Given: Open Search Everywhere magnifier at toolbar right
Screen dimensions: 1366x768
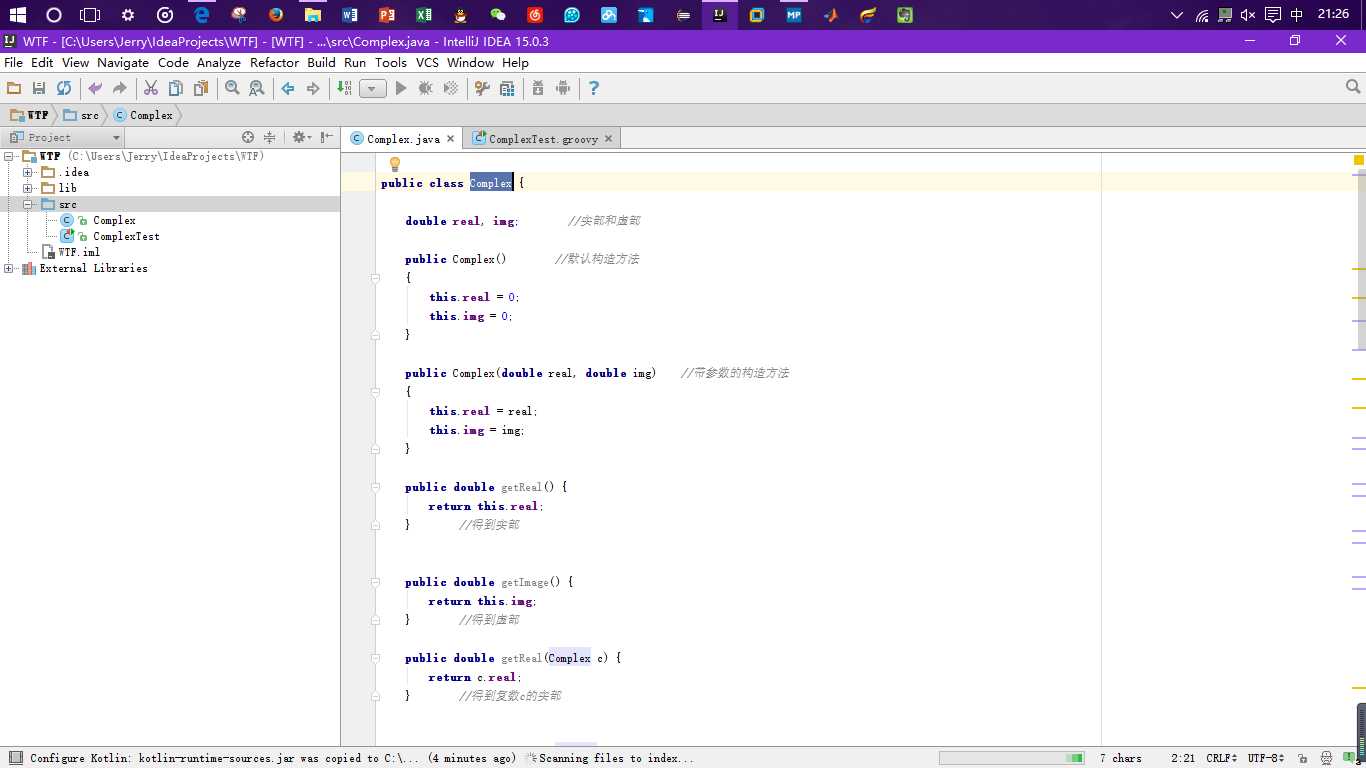Looking at the screenshot, I should 1353,87.
